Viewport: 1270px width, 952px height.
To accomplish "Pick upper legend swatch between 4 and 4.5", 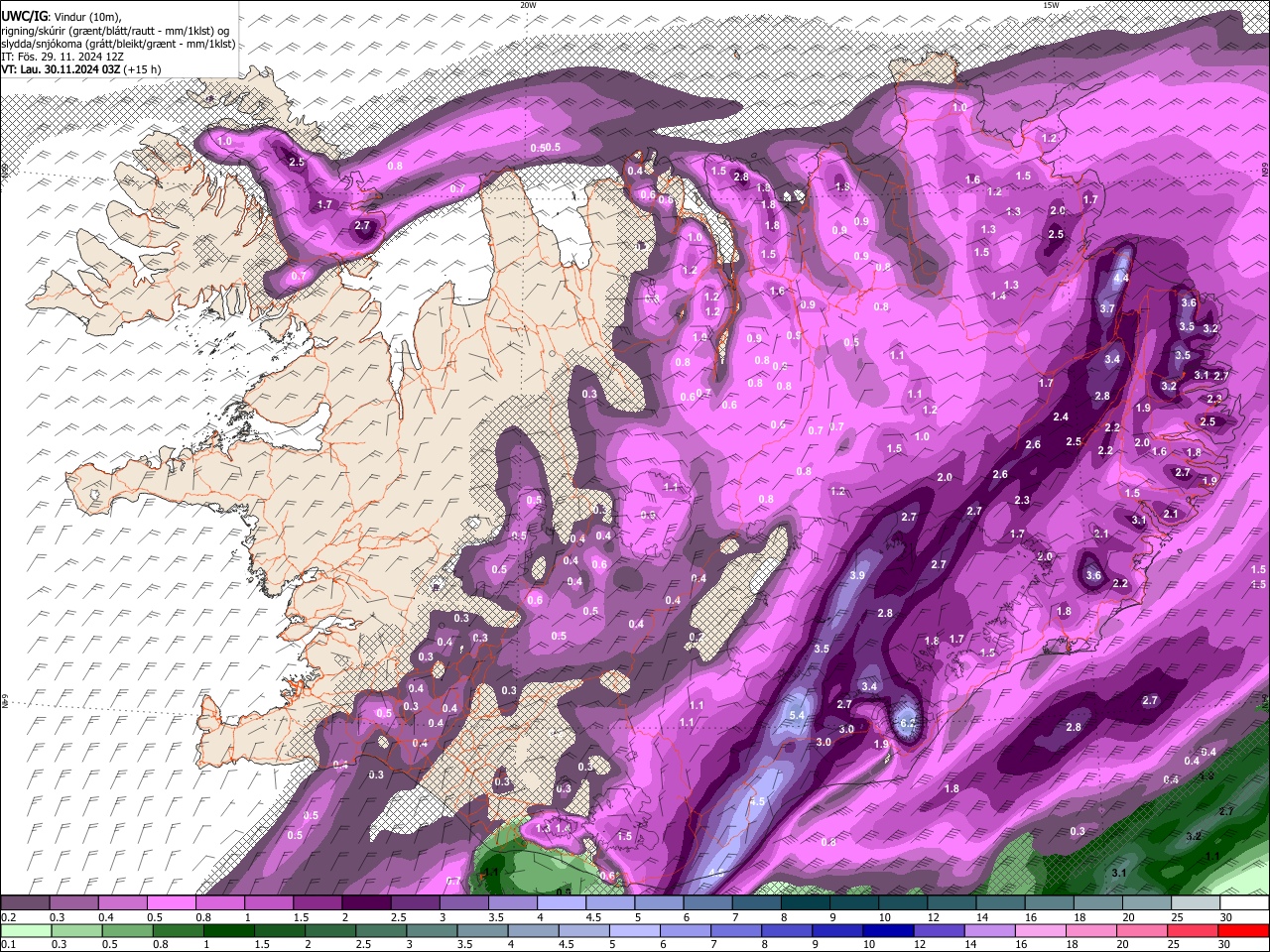I will (562, 903).
